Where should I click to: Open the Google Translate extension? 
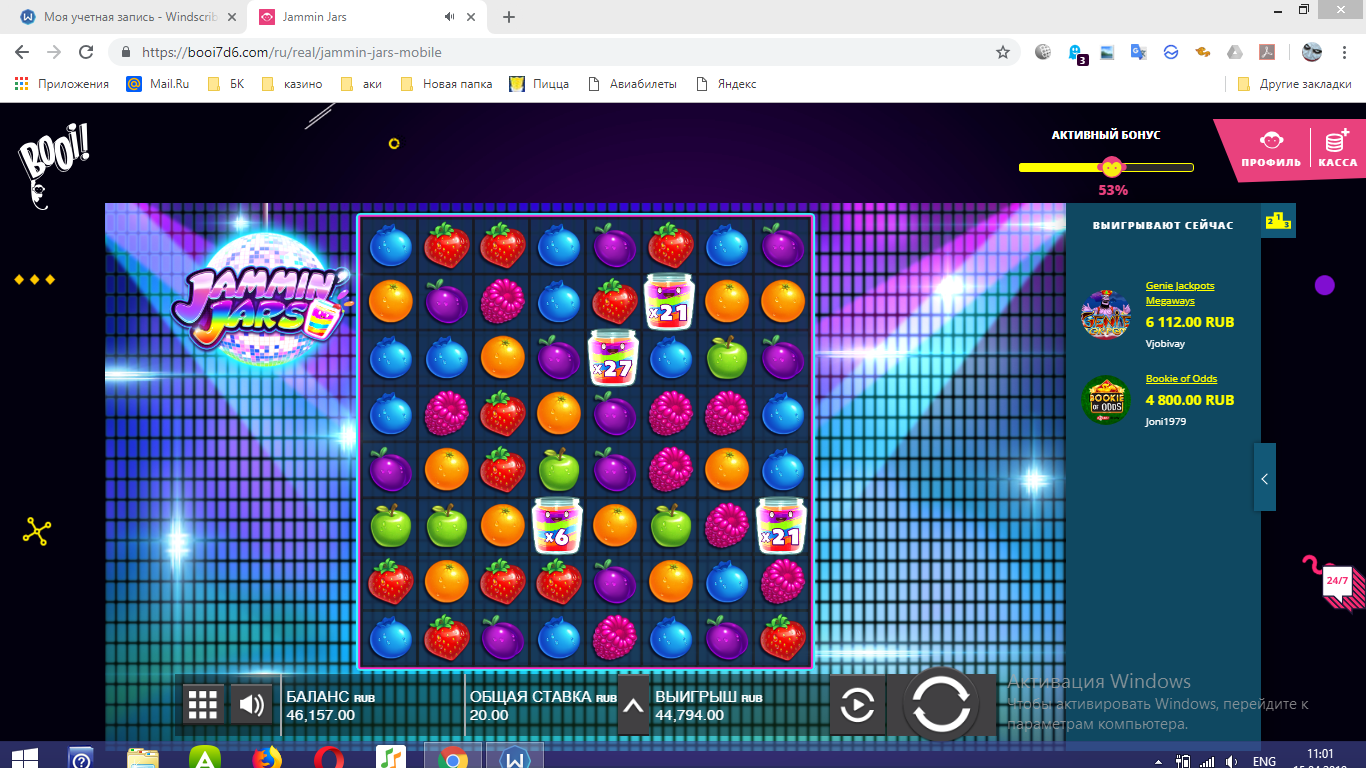click(1139, 52)
